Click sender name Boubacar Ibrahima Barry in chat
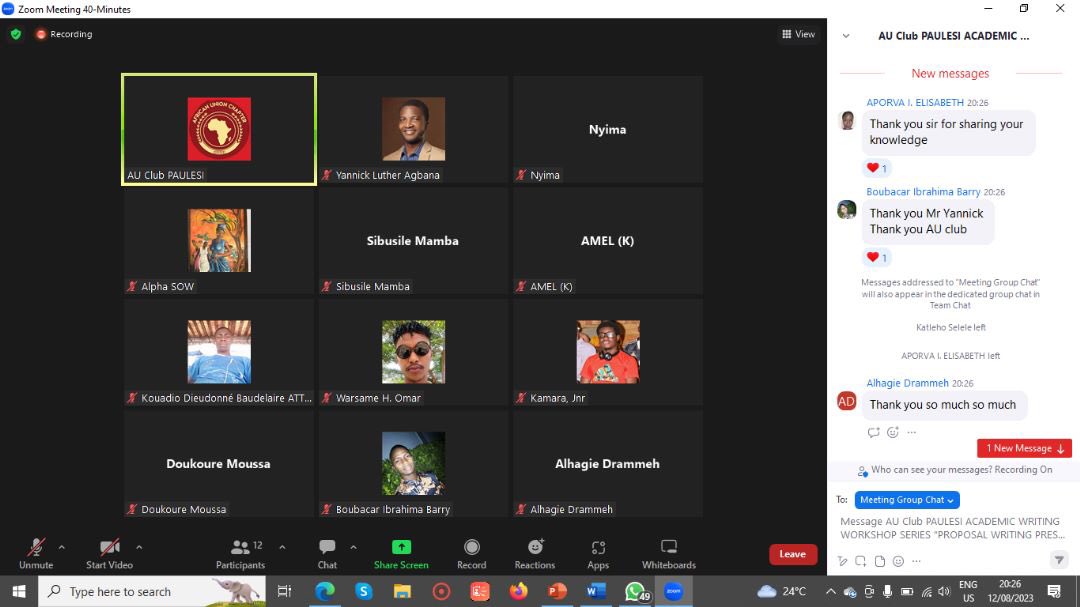The width and height of the screenshot is (1080, 607). pos(923,192)
